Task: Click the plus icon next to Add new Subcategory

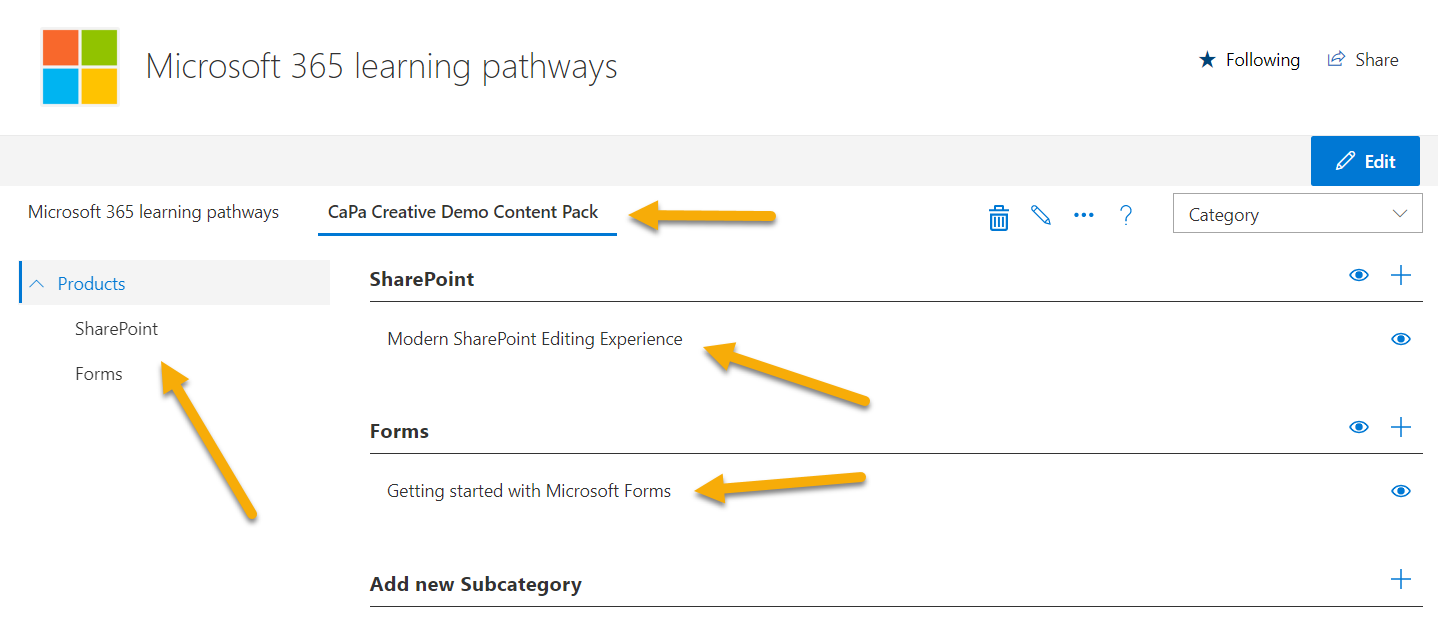Action: (1401, 578)
